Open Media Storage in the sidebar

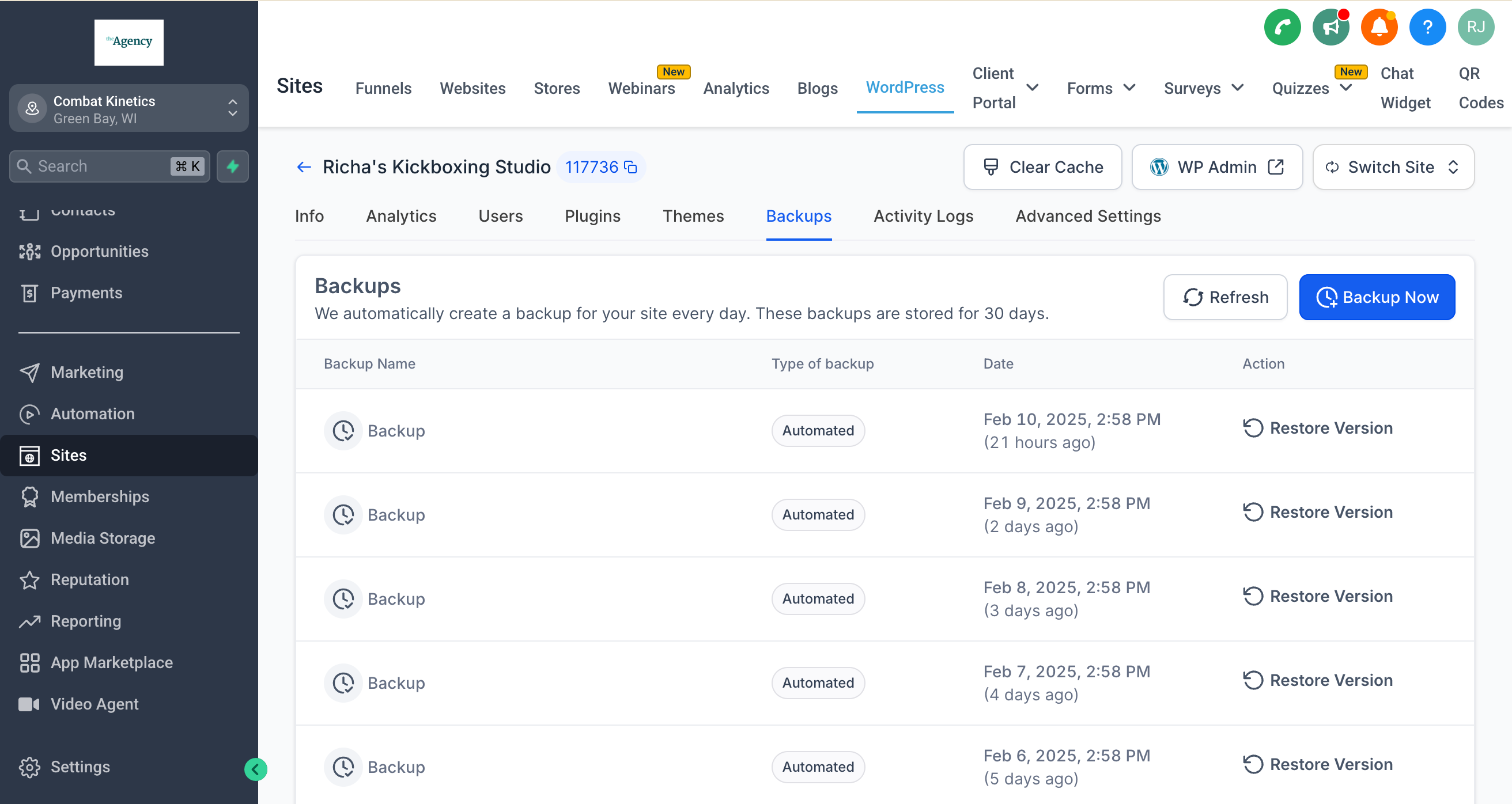click(103, 537)
